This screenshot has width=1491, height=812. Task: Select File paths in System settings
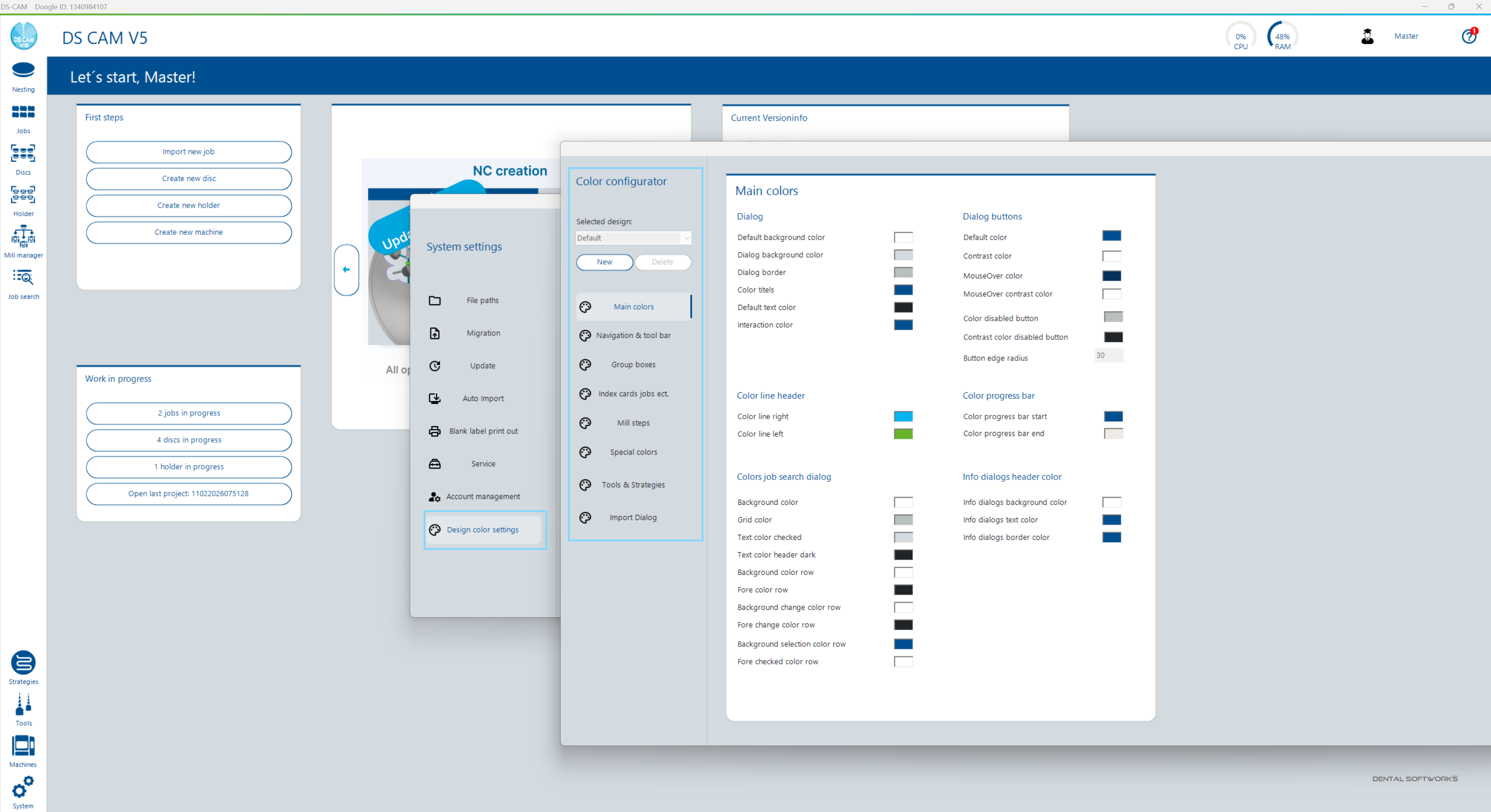482,300
